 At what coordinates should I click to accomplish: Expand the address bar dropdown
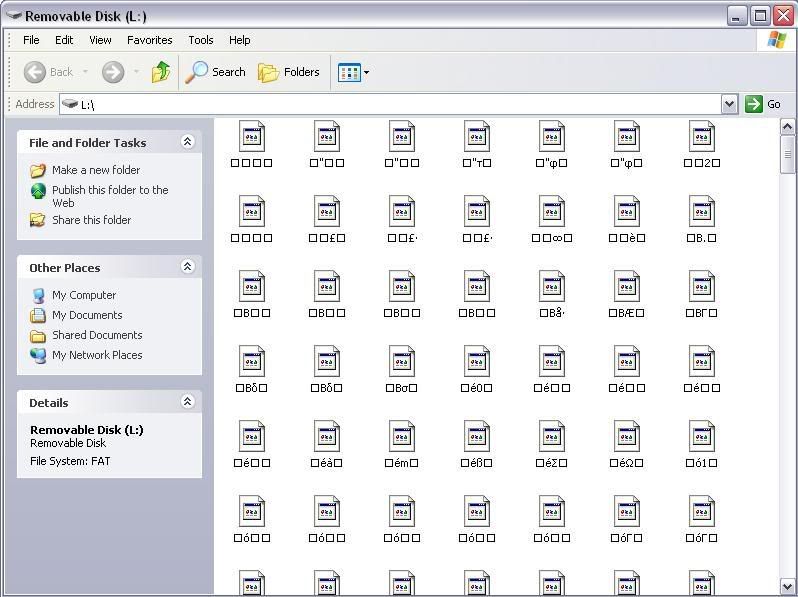point(729,104)
